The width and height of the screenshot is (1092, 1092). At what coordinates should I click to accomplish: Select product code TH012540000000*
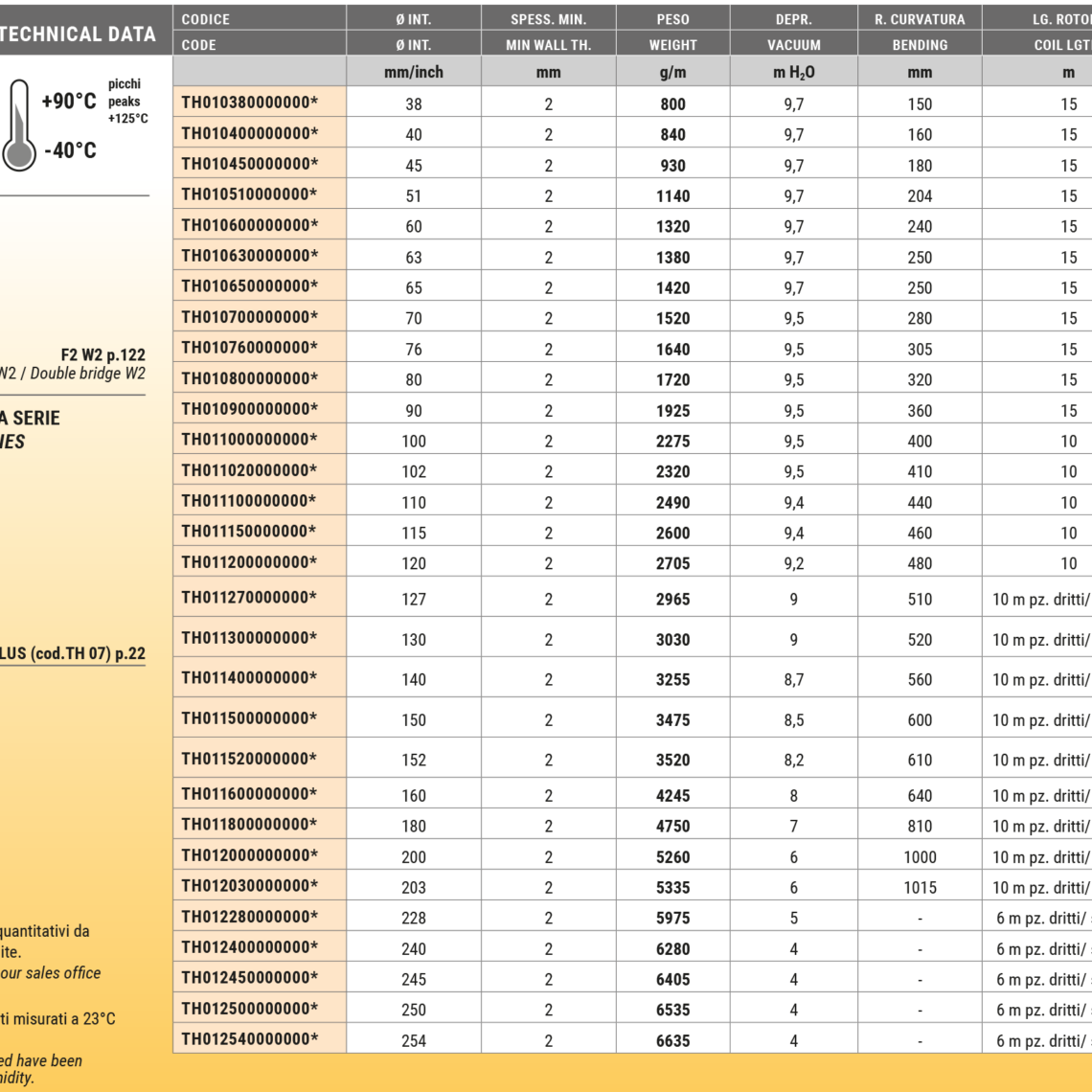point(250,1039)
